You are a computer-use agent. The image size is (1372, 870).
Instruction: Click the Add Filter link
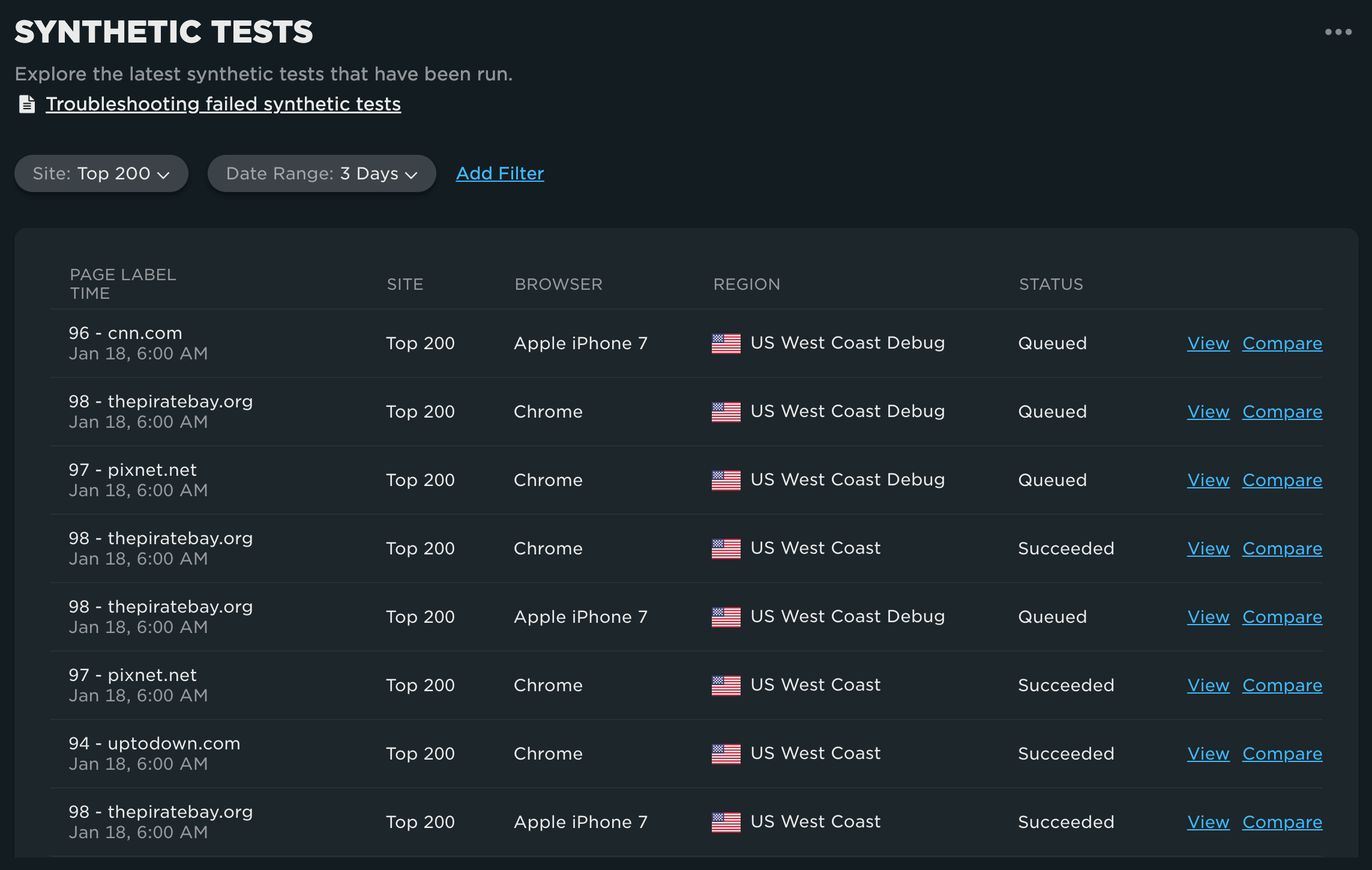(x=500, y=173)
